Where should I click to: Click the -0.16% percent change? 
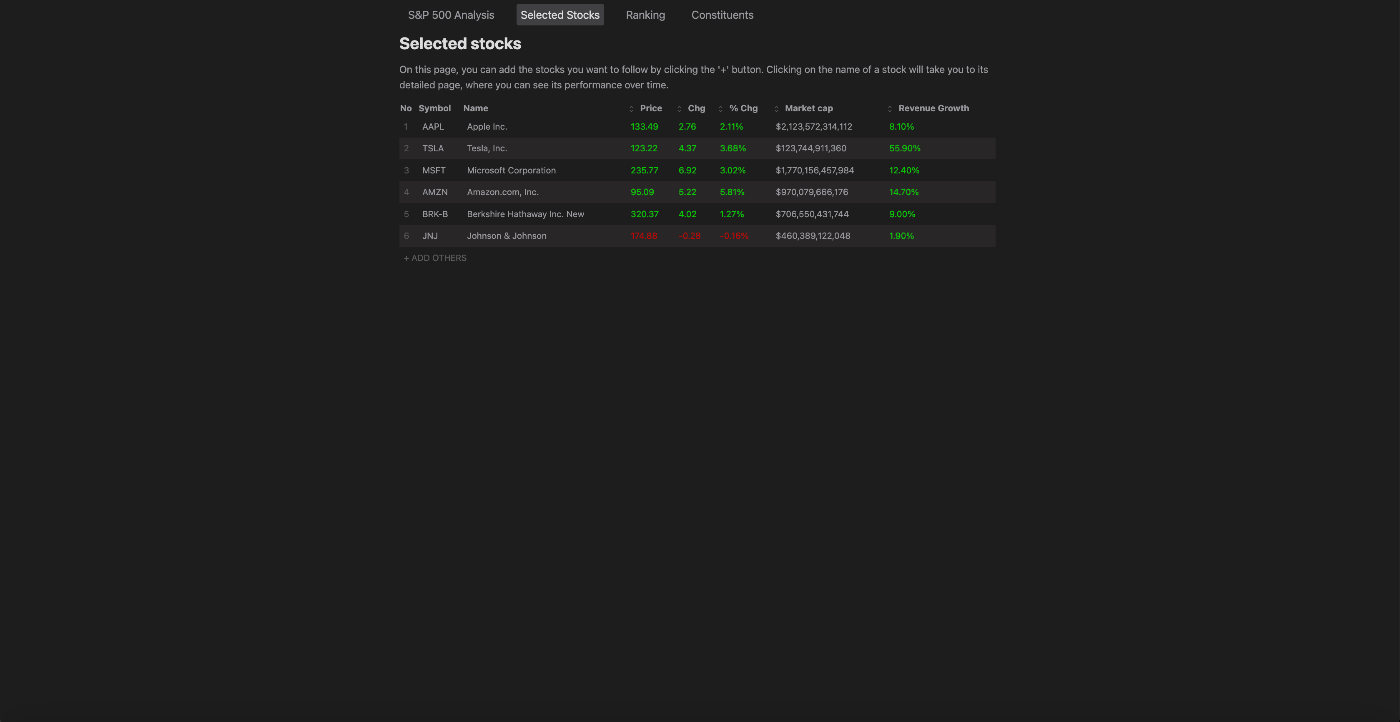[734, 237]
